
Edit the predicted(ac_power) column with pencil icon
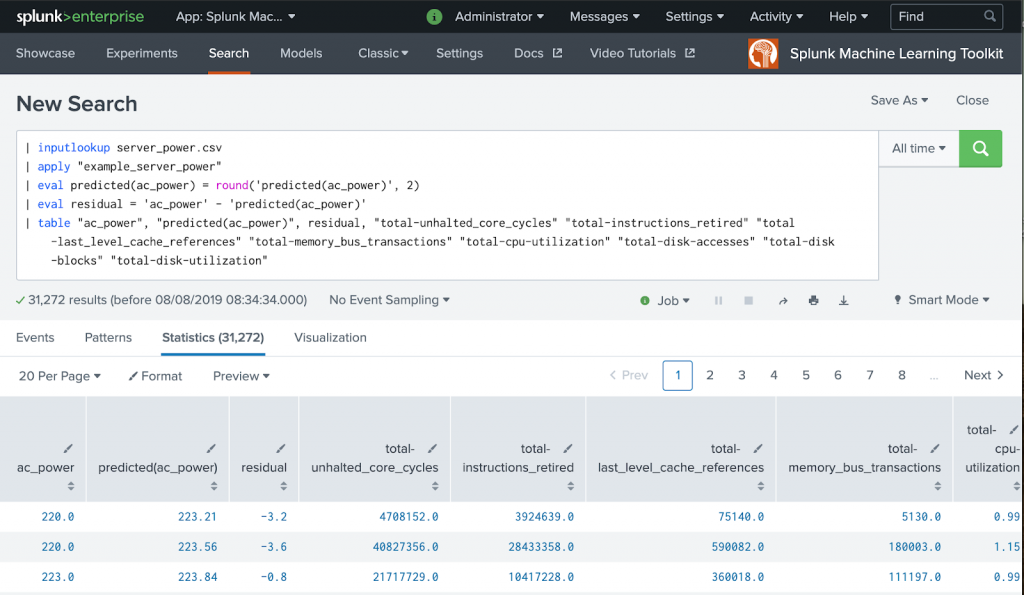click(x=211, y=449)
